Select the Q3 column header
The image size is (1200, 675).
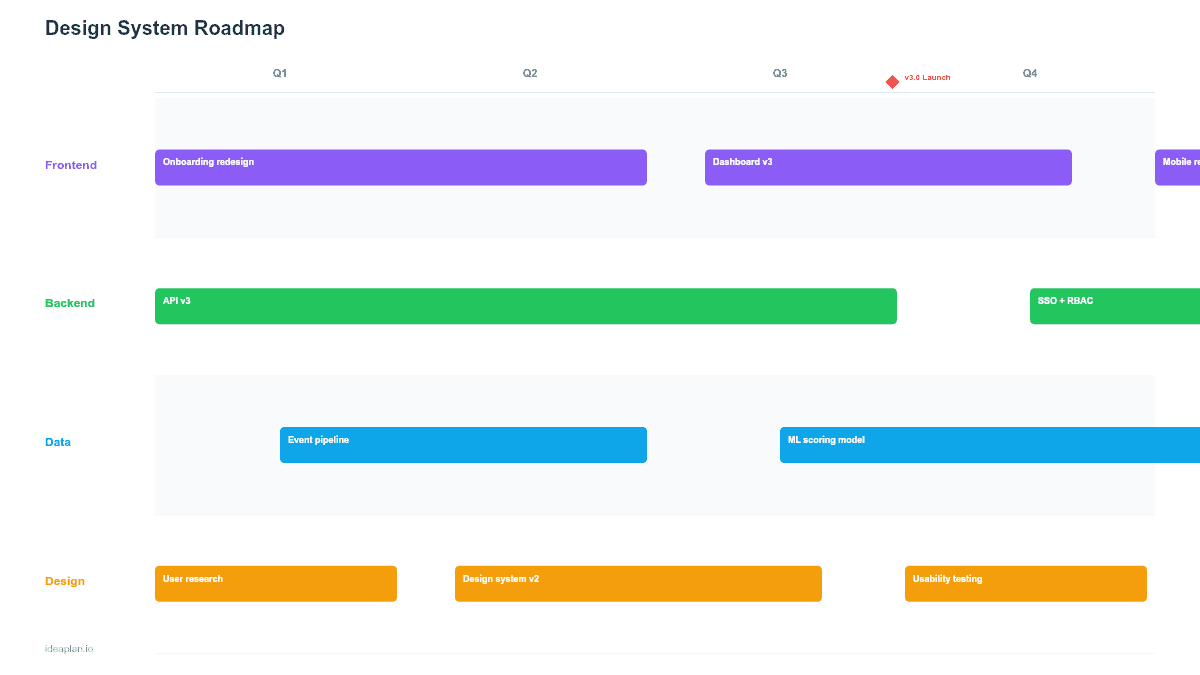pos(779,72)
